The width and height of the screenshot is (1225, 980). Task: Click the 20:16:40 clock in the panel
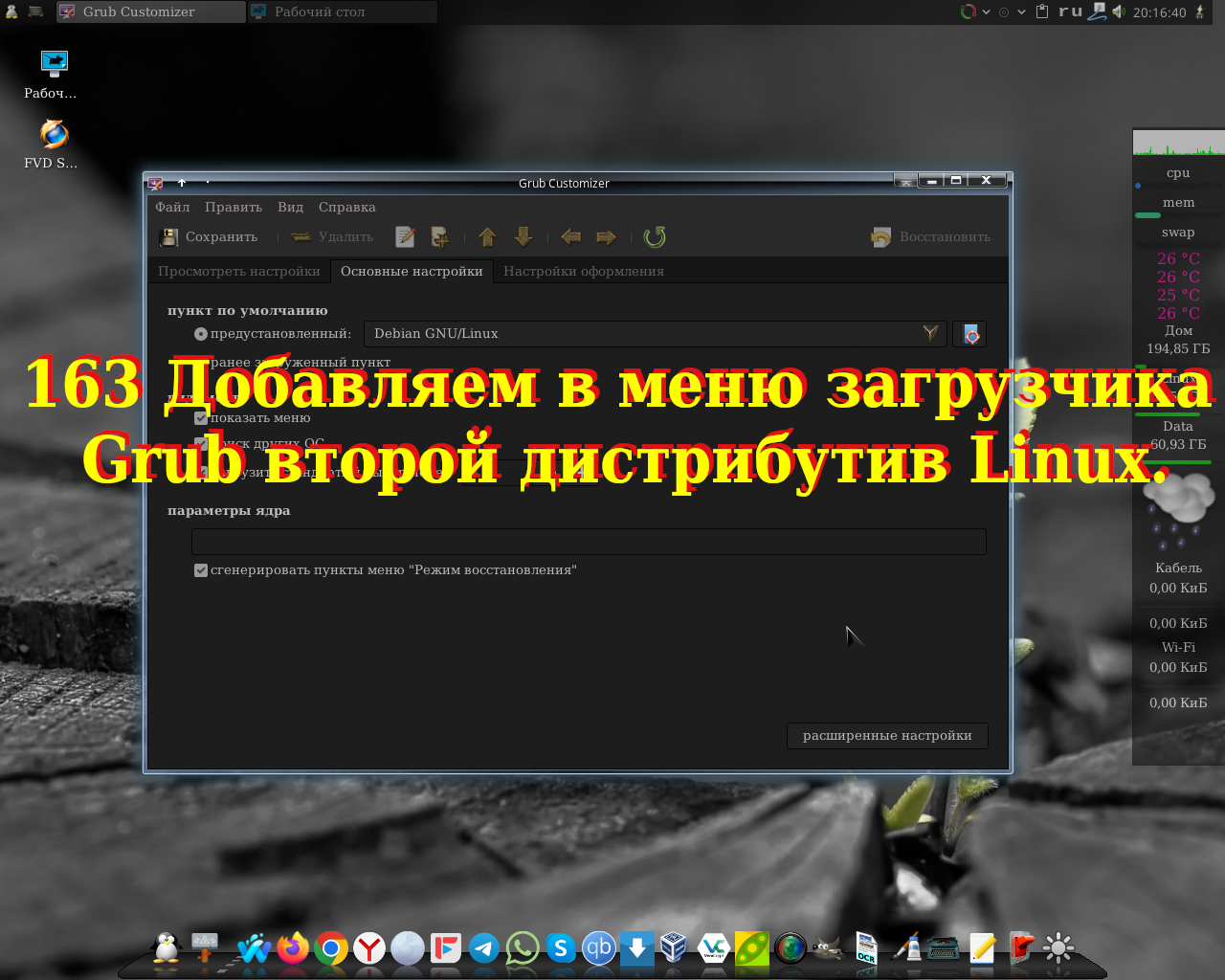coord(1159,12)
